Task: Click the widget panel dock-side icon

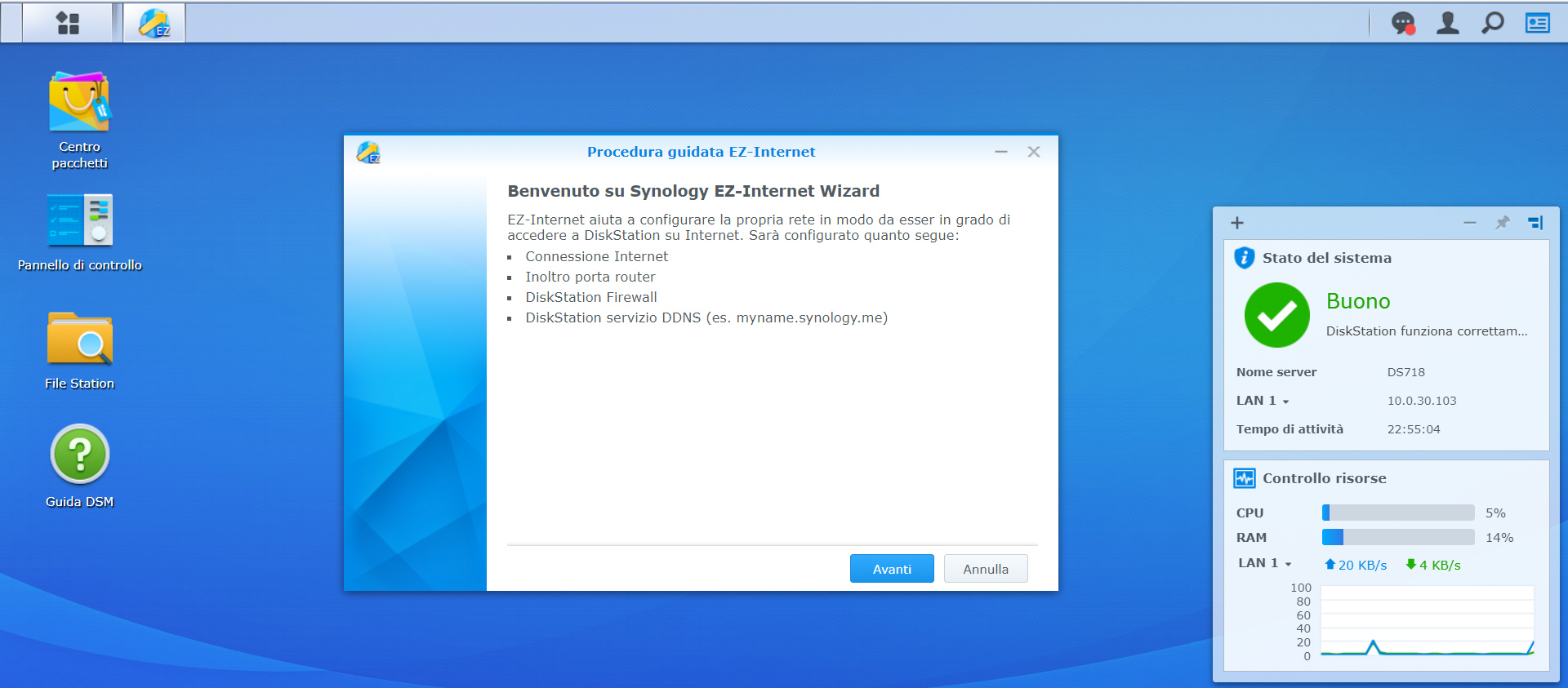Action: click(1535, 223)
